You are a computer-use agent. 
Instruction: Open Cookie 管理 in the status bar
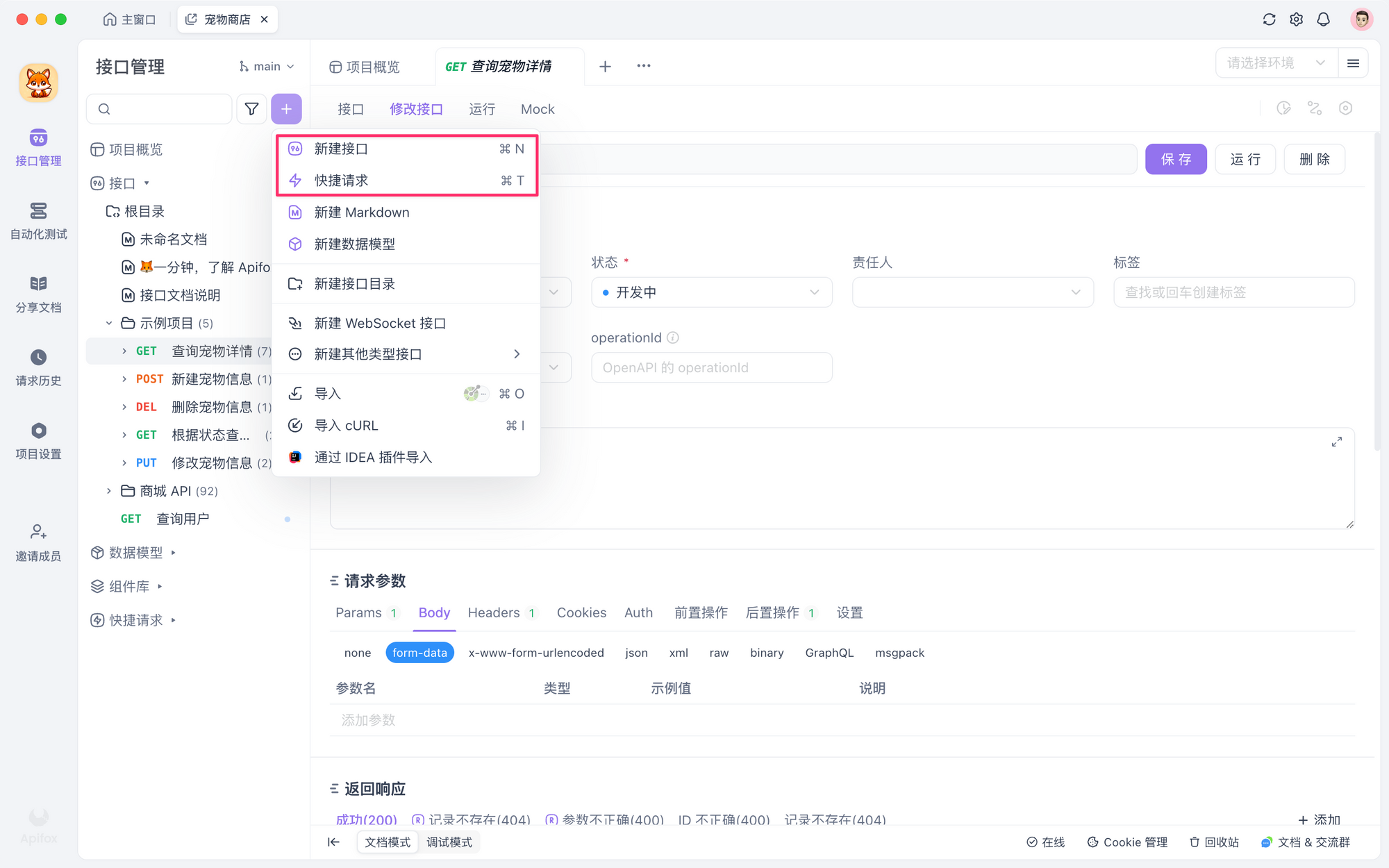pos(1127,842)
